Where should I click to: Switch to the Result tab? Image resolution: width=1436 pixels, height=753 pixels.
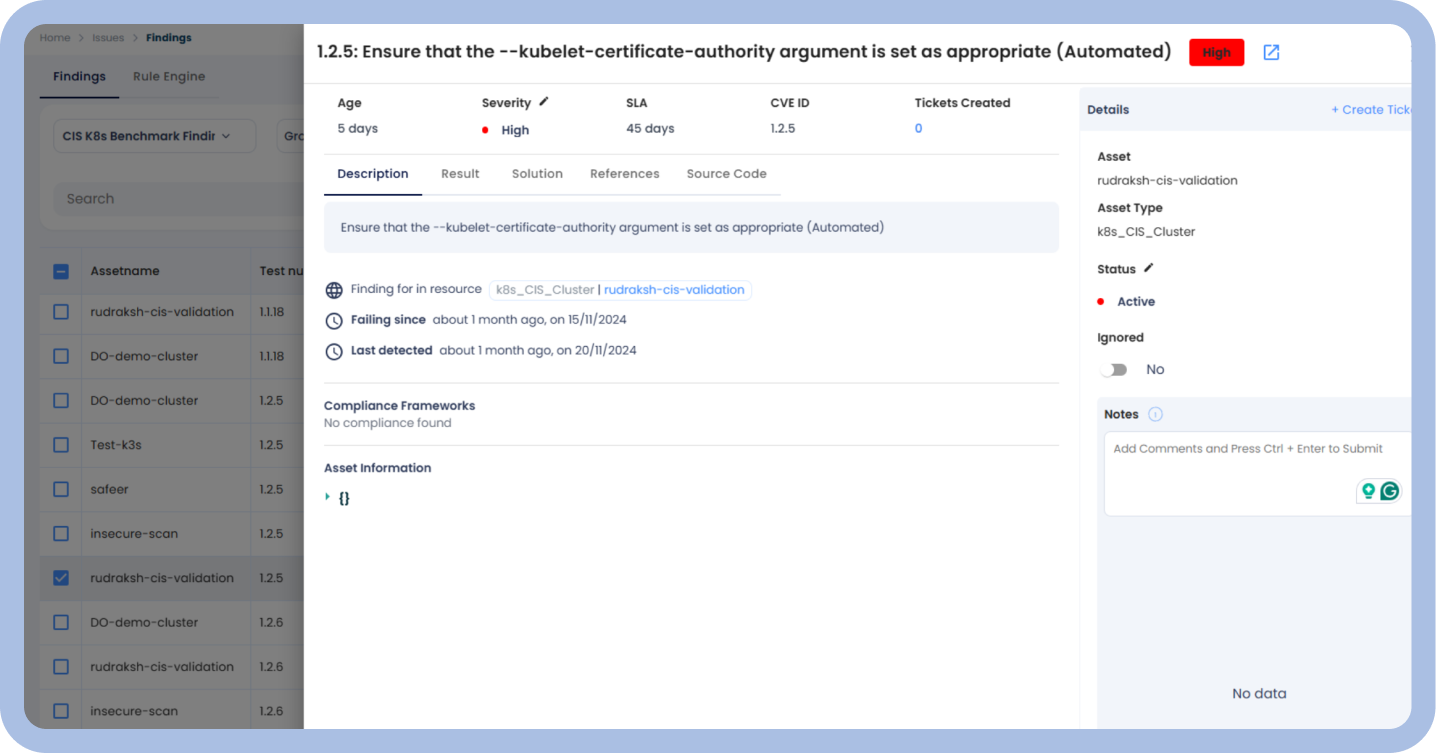tap(460, 174)
